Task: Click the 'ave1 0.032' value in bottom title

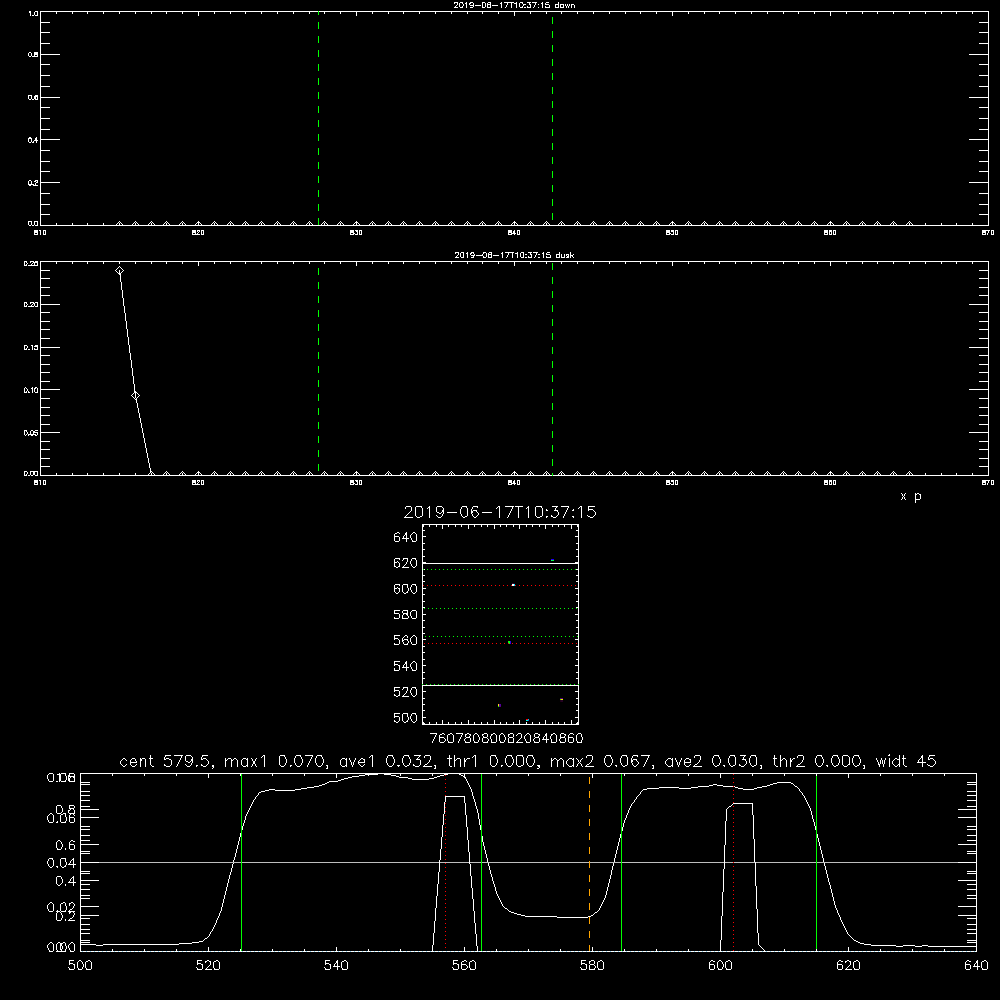Action: pos(386,761)
